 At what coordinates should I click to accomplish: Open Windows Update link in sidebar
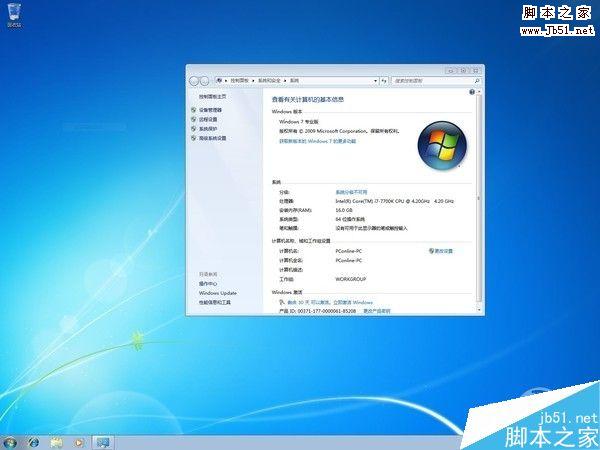[x=217, y=293]
